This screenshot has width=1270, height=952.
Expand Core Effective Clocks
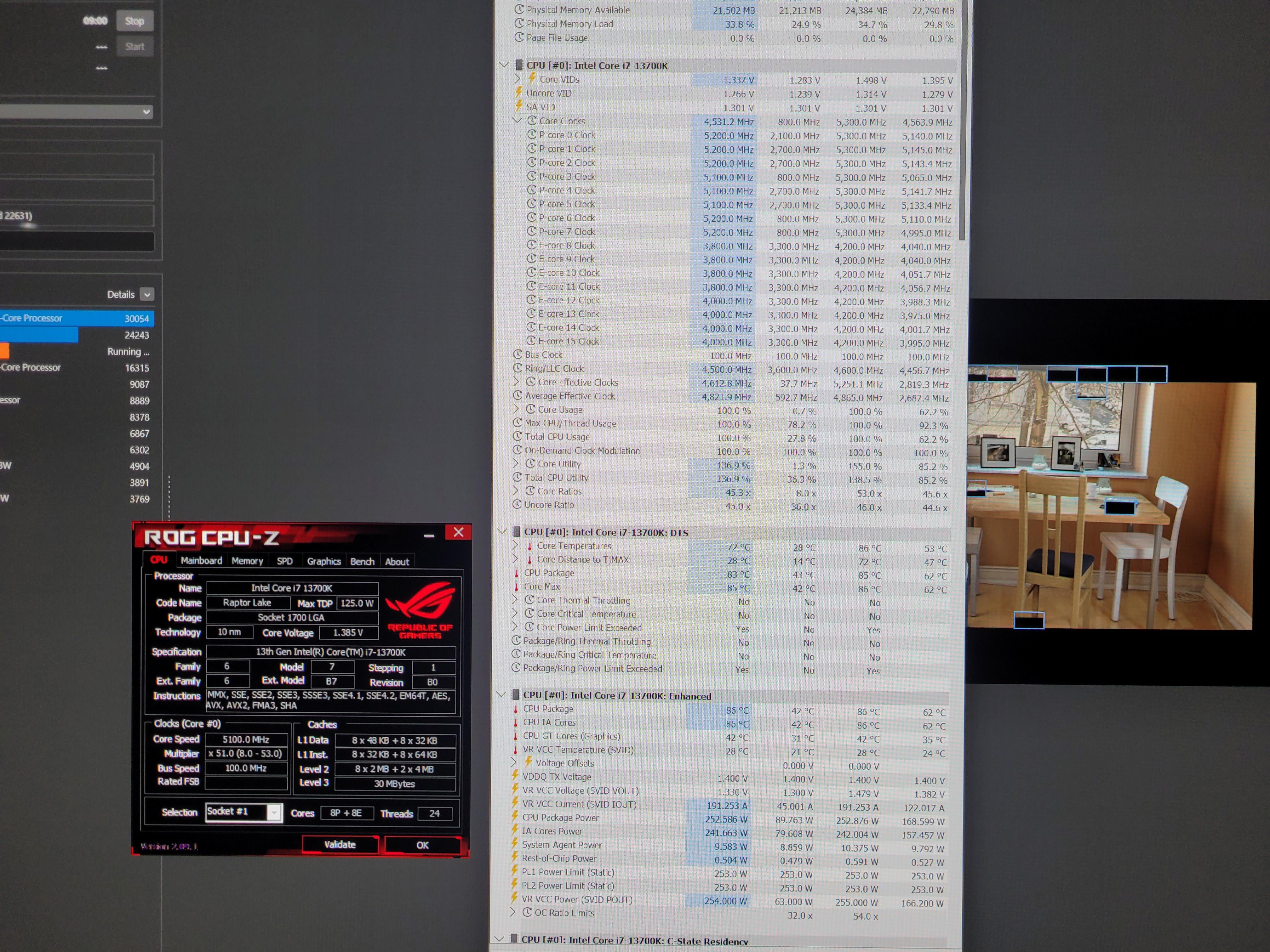516,382
